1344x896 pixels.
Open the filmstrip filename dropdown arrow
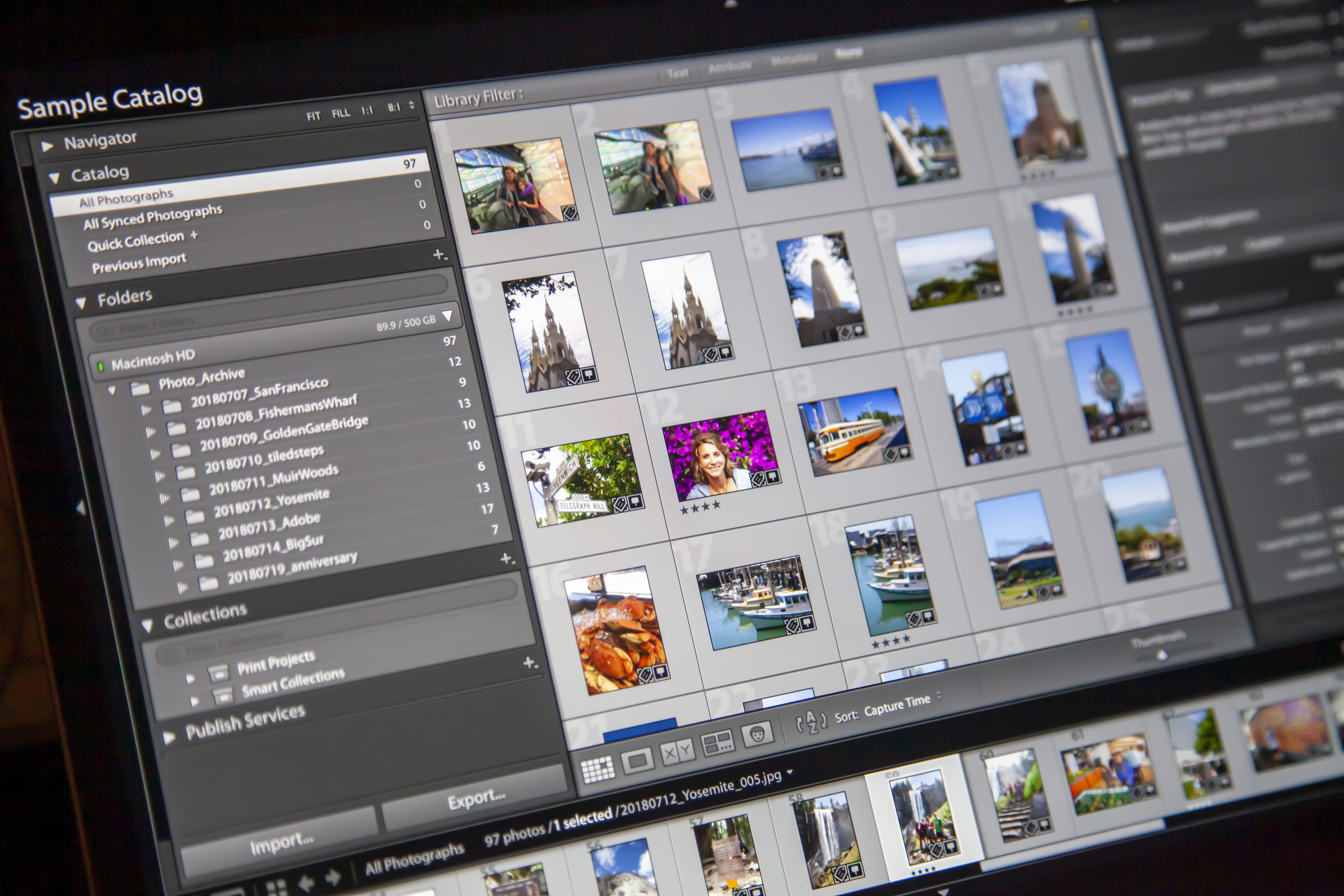(x=790, y=772)
